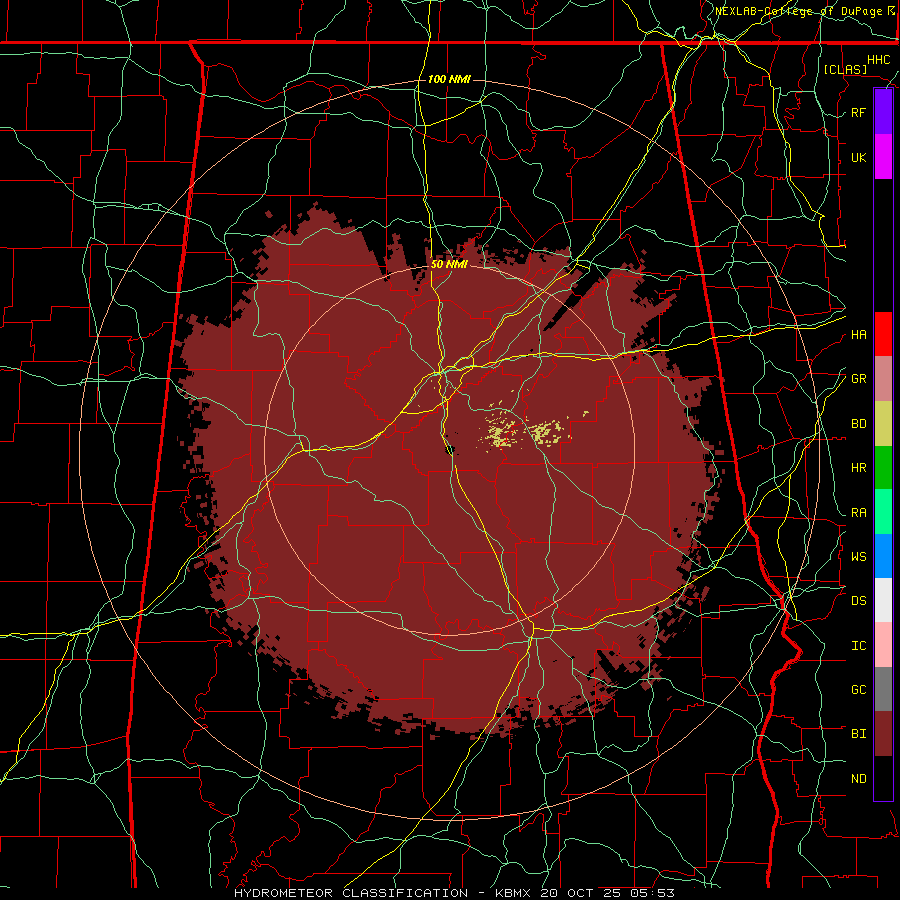The height and width of the screenshot is (900, 900).
Task: Click the KBMX radar site identifier
Action: click(x=513, y=893)
